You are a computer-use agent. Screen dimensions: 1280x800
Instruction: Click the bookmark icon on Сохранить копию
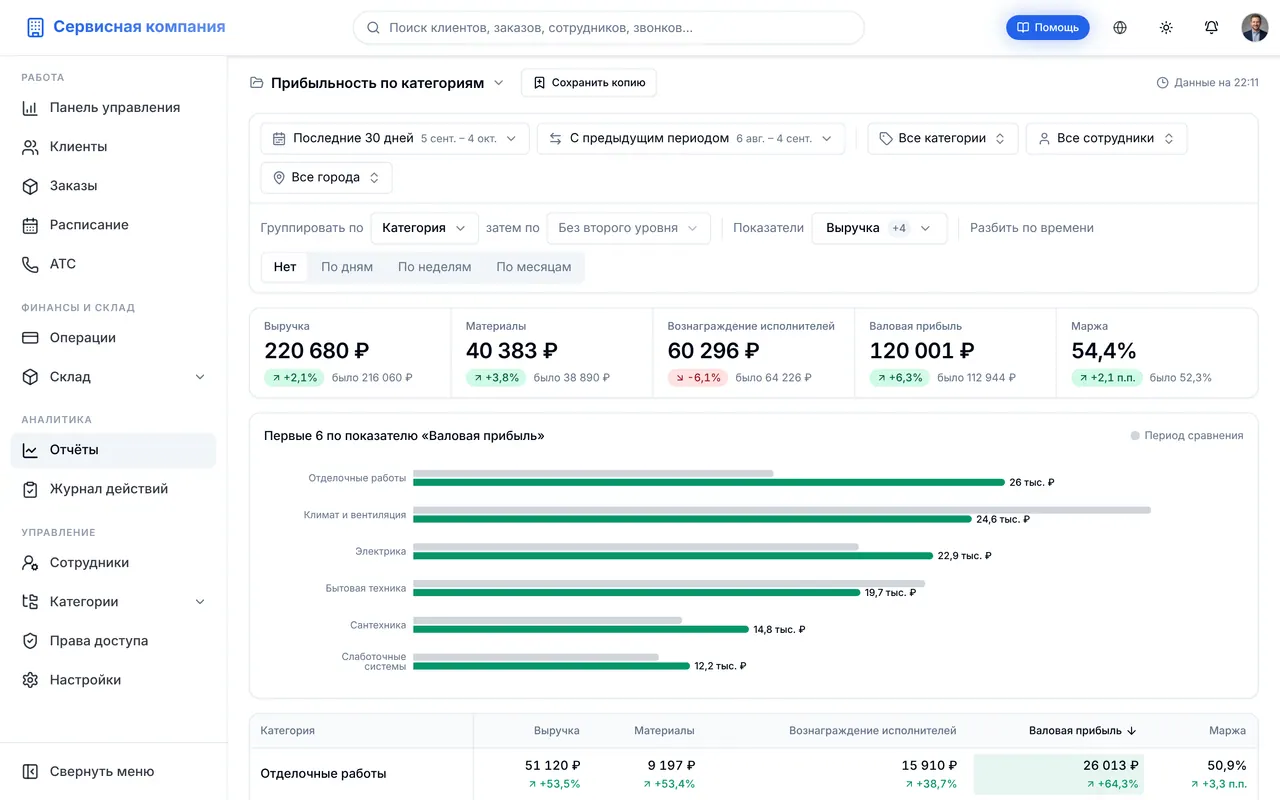pyautogui.click(x=539, y=83)
